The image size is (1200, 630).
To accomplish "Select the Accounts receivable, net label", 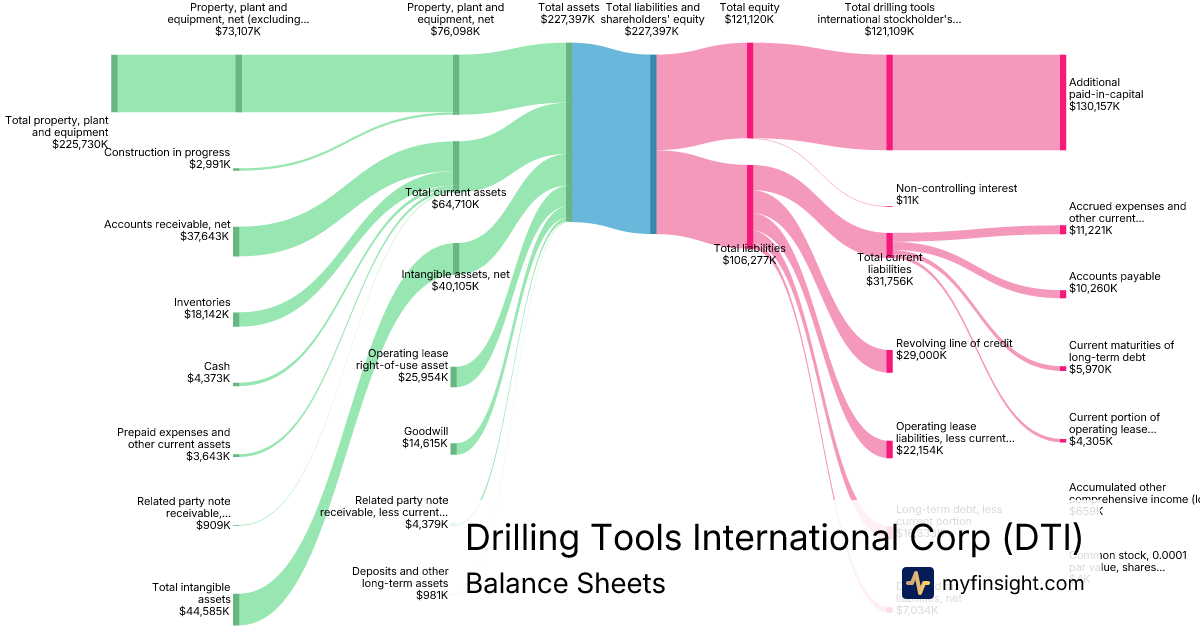I will point(167,230).
